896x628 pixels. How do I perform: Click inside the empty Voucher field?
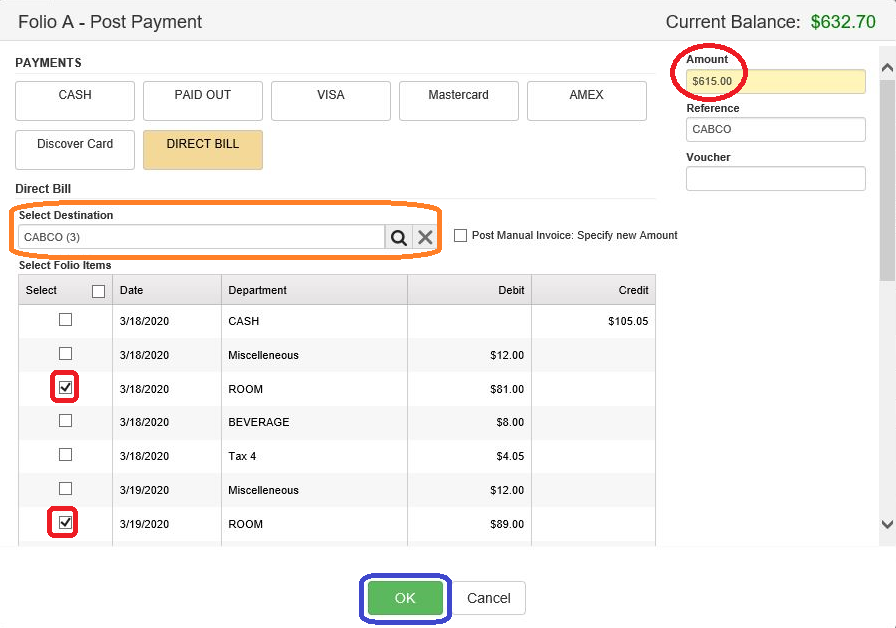click(x=775, y=178)
